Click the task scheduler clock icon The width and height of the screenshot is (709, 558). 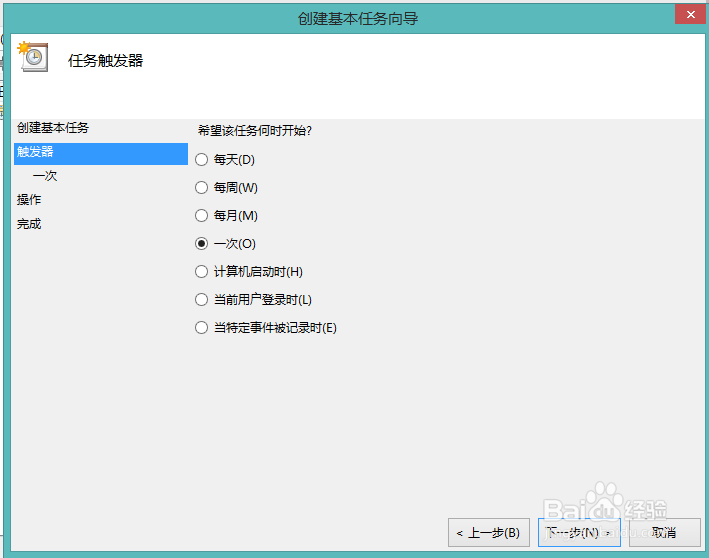(x=33, y=57)
